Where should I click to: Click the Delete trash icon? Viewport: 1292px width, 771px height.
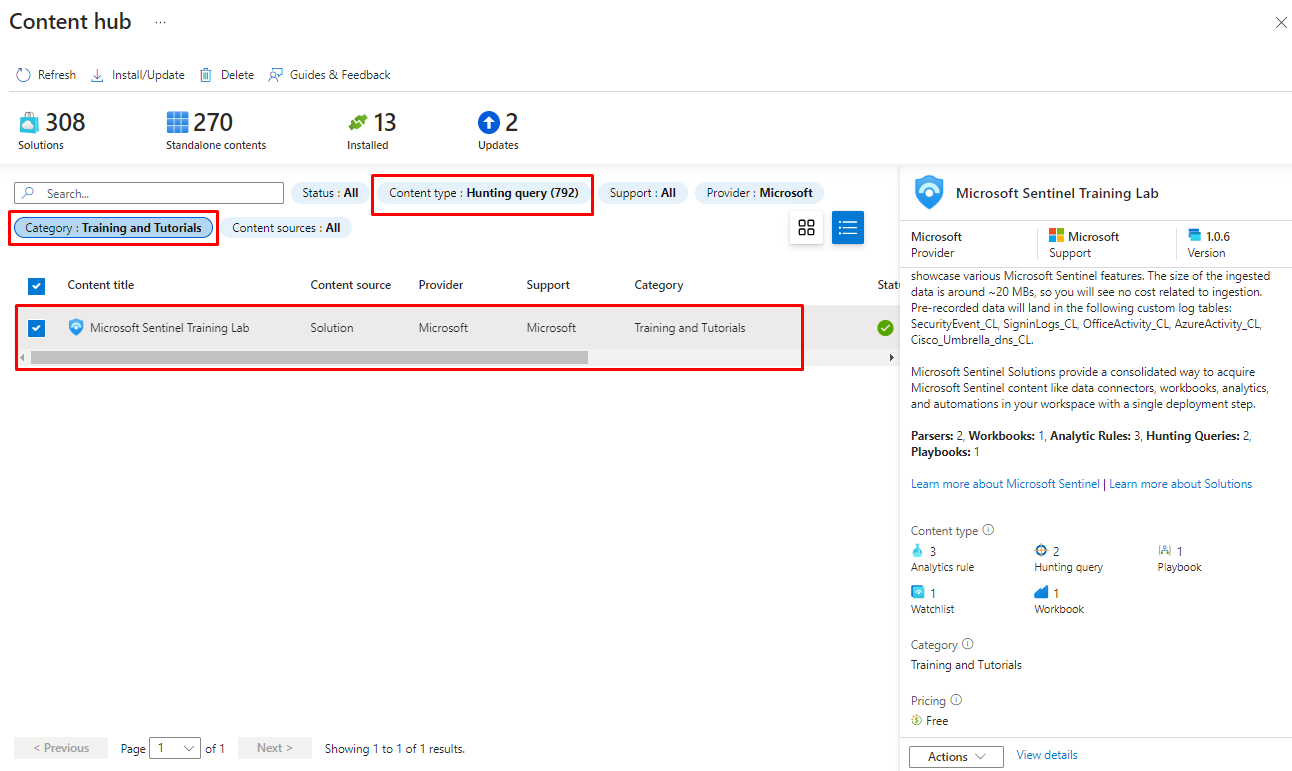206,75
